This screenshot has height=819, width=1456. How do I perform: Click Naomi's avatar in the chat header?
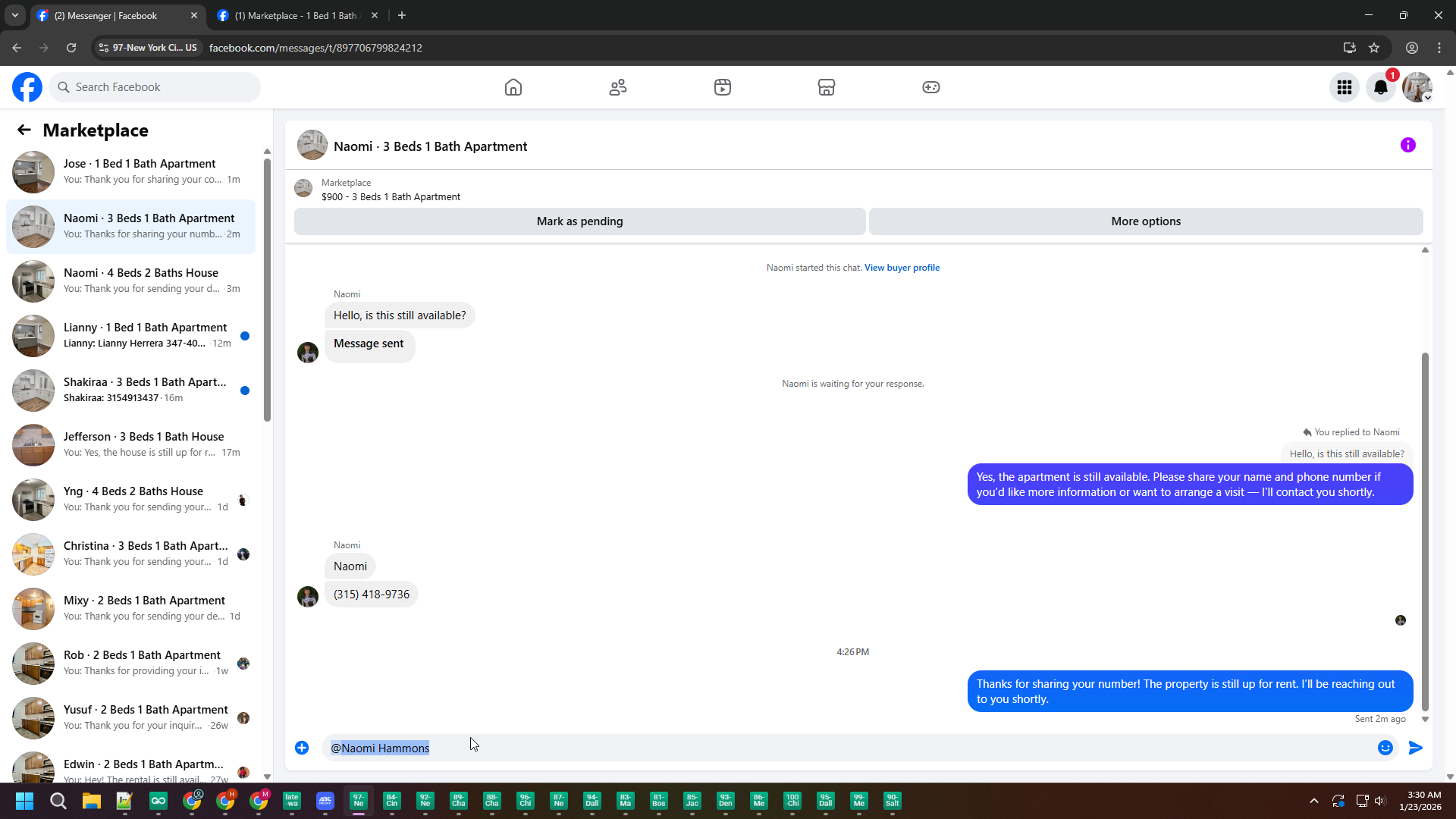[x=312, y=145]
